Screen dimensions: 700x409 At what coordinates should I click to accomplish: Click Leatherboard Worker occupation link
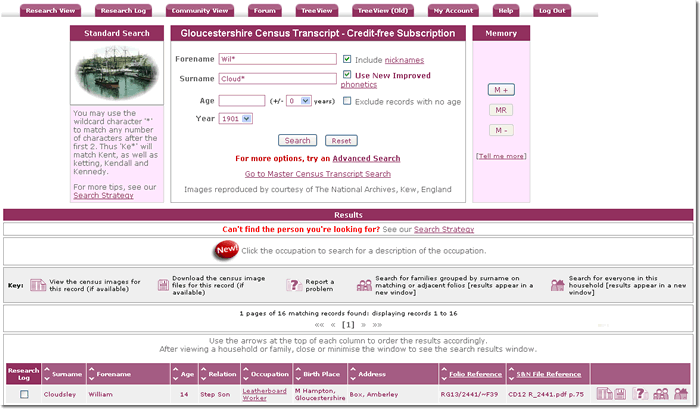264,394
